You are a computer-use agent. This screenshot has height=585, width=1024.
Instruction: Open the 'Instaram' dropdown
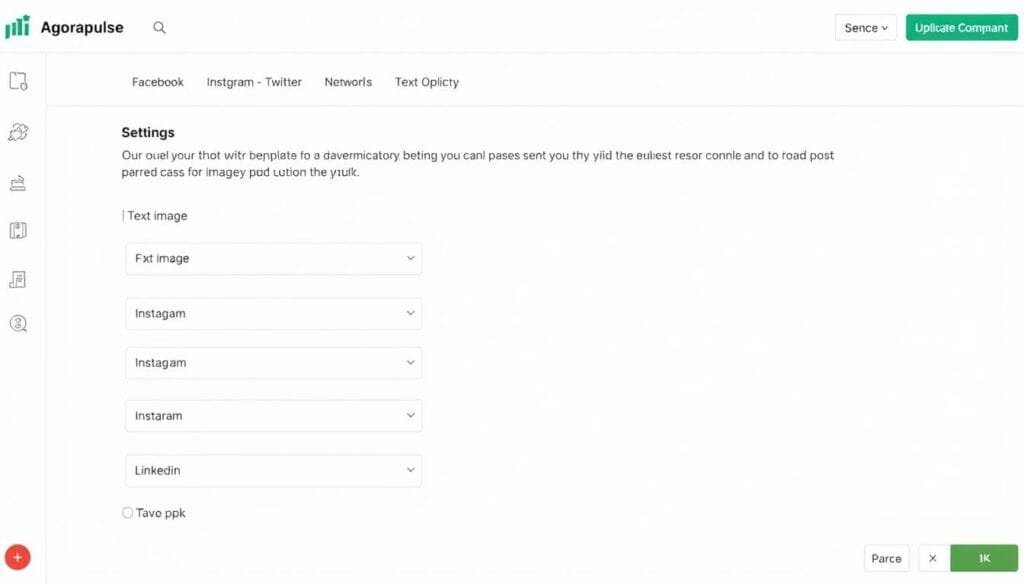(273, 415)
